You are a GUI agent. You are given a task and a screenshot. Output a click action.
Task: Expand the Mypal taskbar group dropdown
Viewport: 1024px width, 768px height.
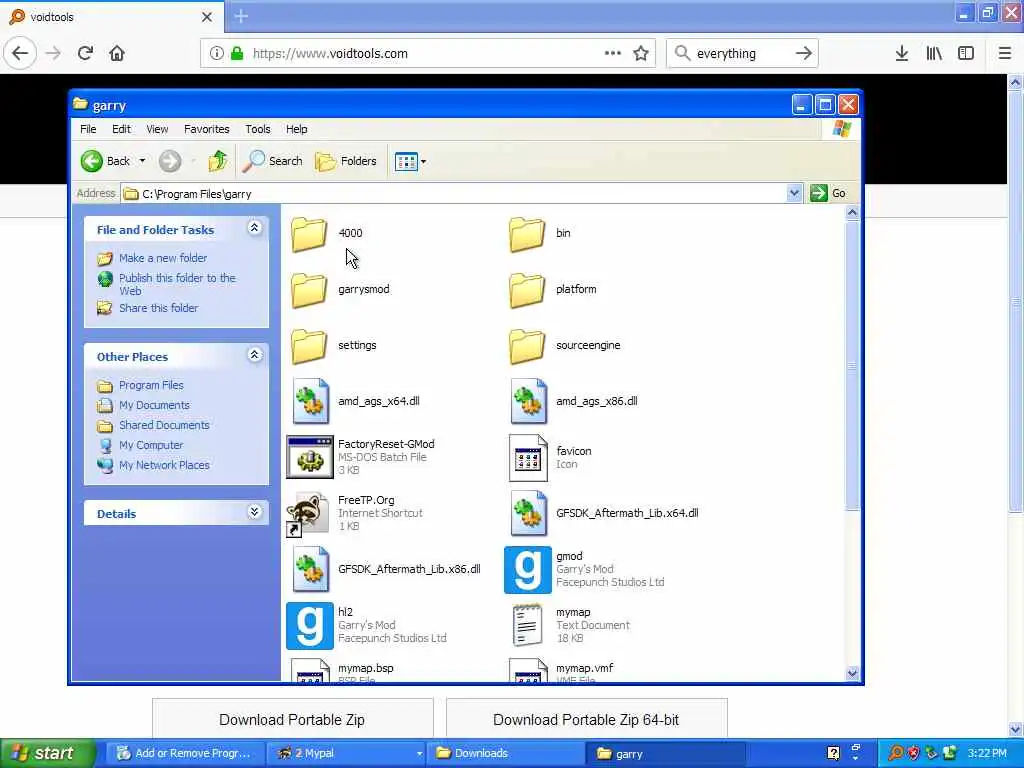tap(419, 754)
